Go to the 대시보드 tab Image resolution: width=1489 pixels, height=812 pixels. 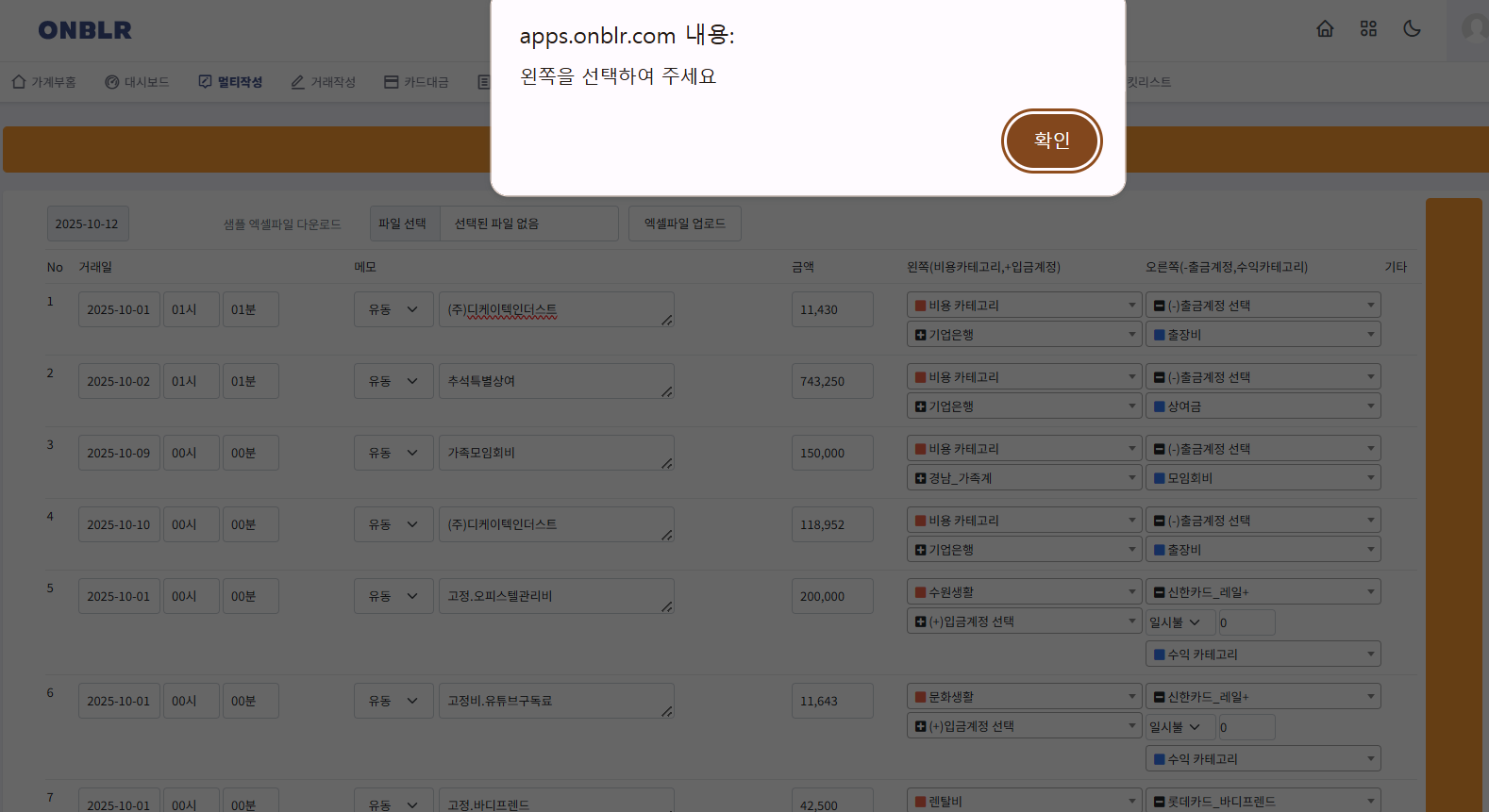(137, 82)
